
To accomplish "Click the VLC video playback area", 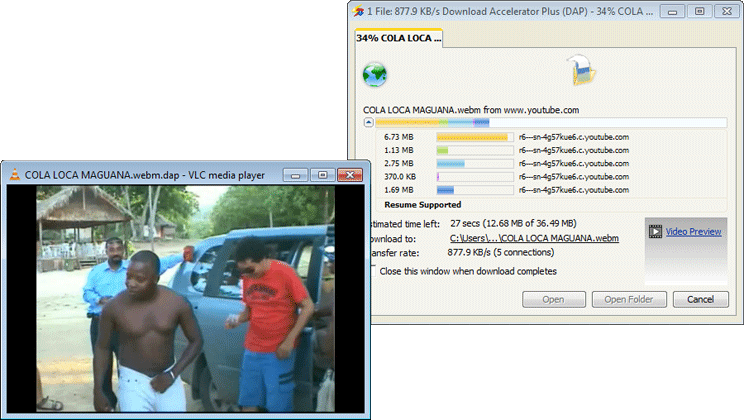I will (186, 299).
